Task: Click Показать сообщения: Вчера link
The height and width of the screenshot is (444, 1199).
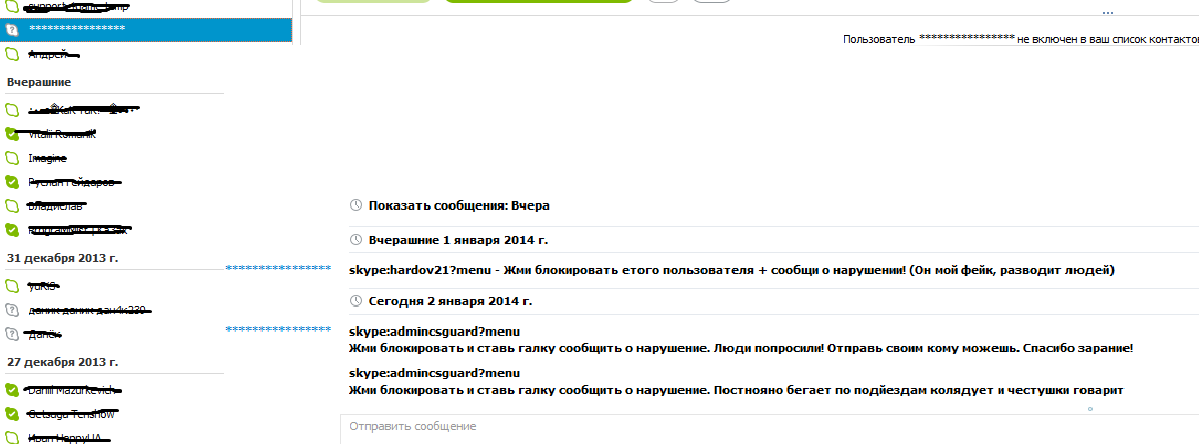Action: click(x=460, y=206)
